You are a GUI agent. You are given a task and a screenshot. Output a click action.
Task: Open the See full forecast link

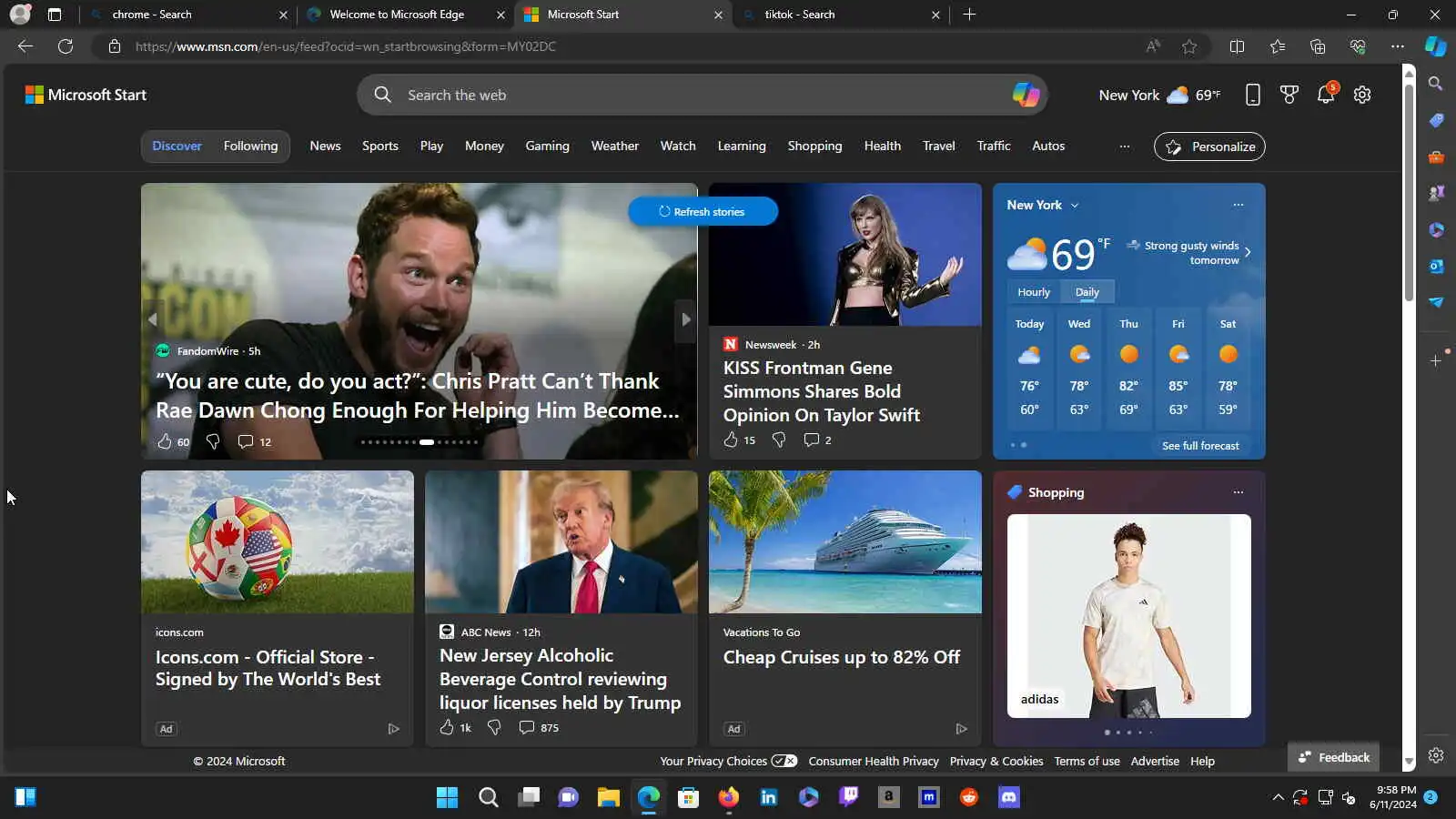click(1200, 446)
